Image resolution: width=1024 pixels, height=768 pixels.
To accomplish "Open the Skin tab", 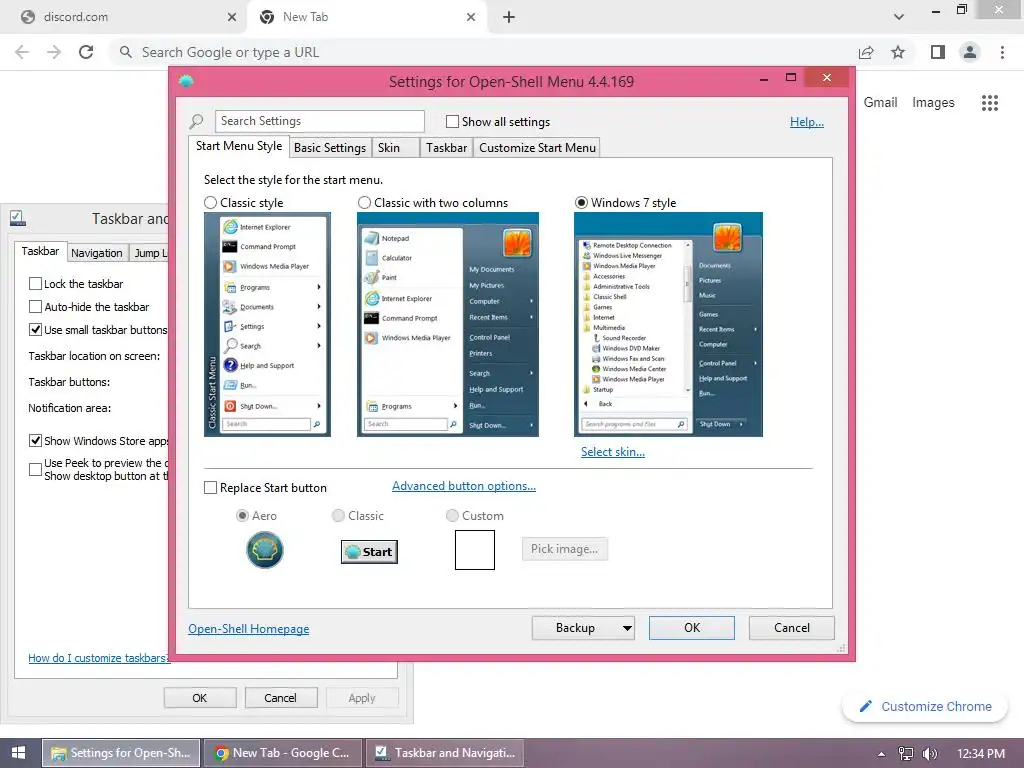I will click(395, 148).
